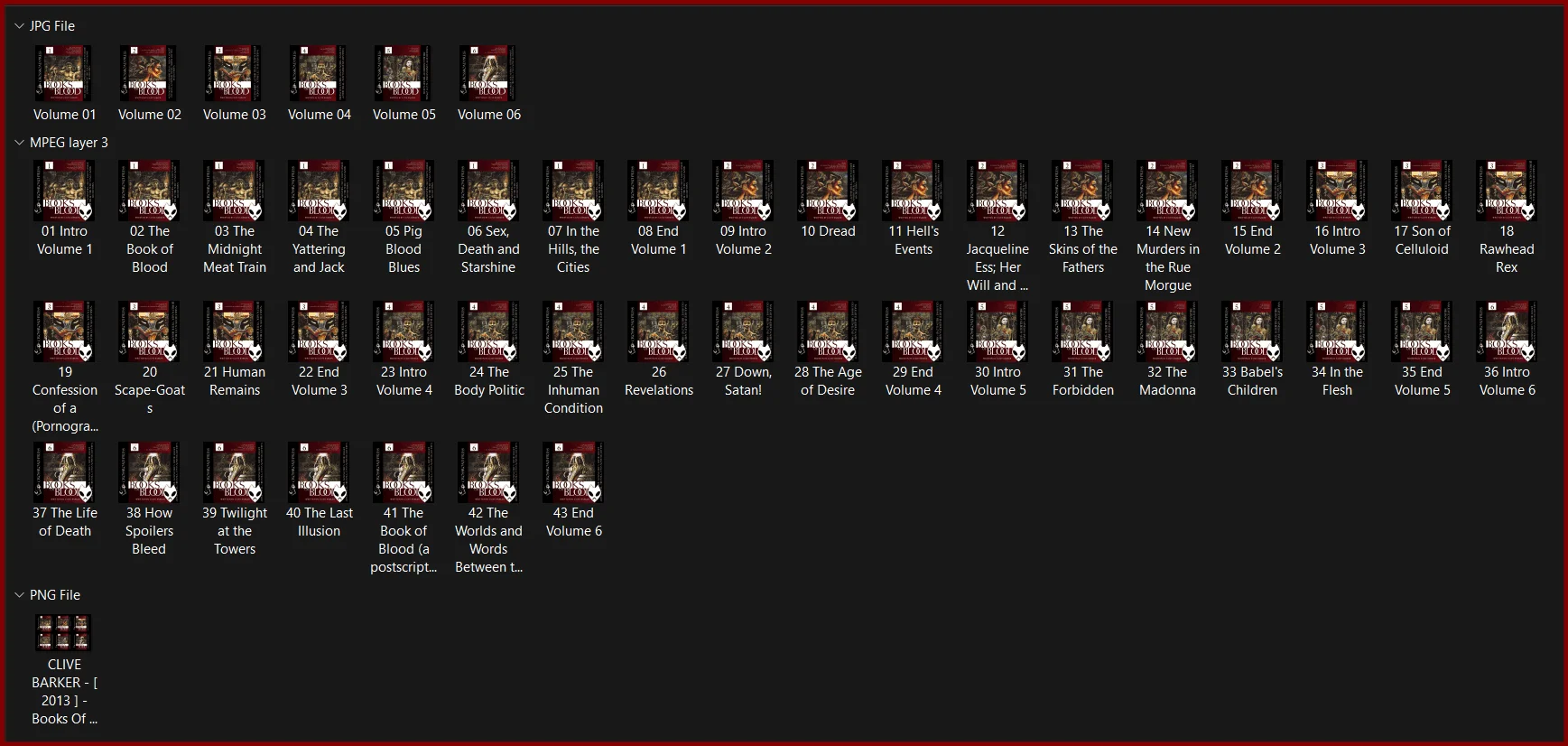The height and width of the screenshot is (746, 1568).
Task: Click the '33 Babel's Children' file name
Action: (x=1252, y=381)
